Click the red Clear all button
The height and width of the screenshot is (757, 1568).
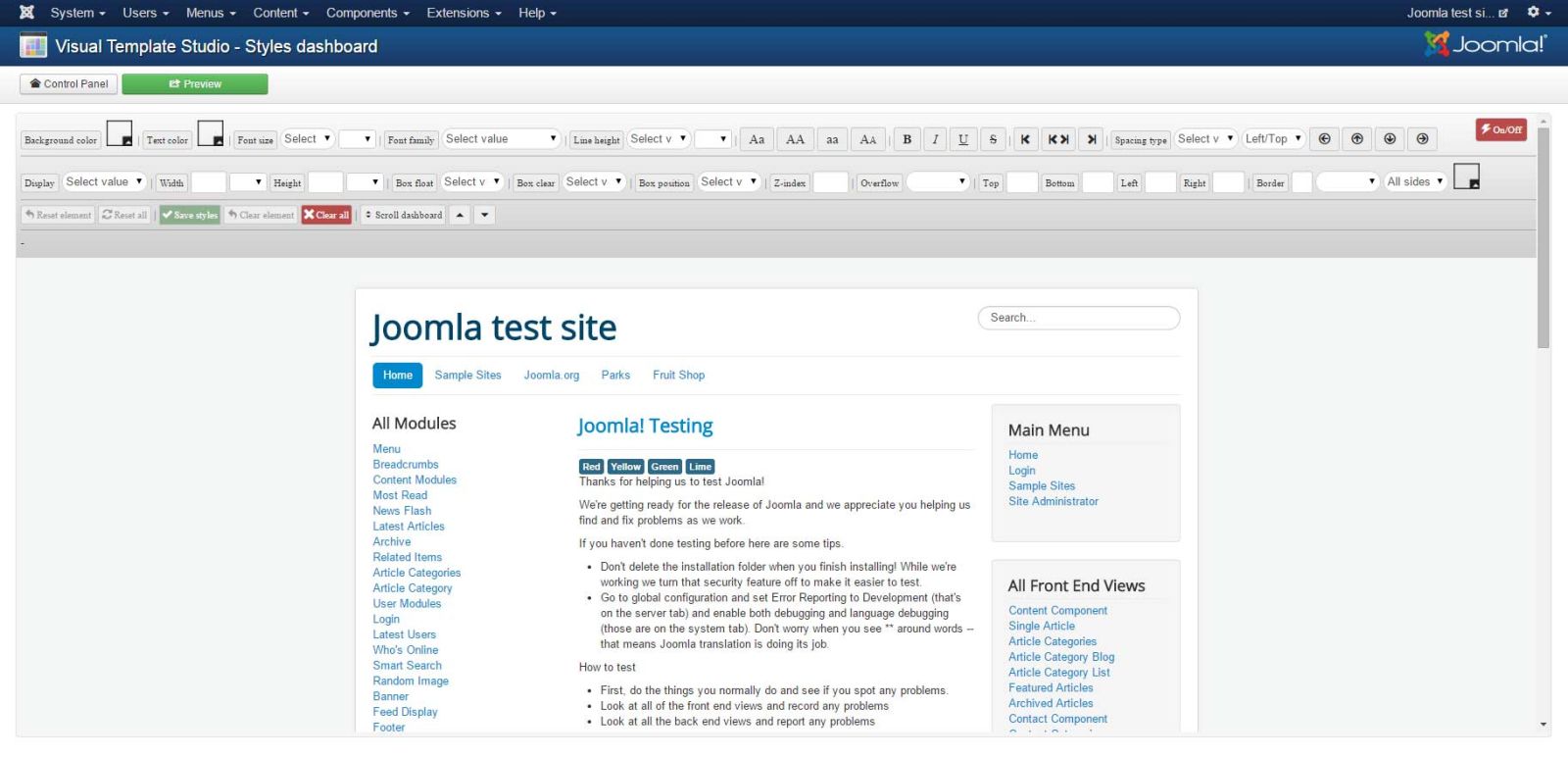(326, 215)
